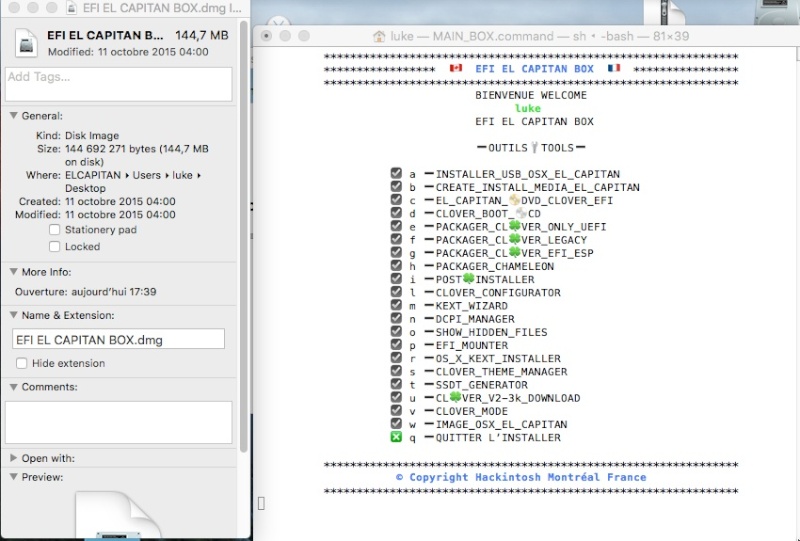Click the checkmark icon beside INSTALLER_USB_OSX_EL_CAPITAN
This screenshot has height=541, width=800.
tap(396, 173)
